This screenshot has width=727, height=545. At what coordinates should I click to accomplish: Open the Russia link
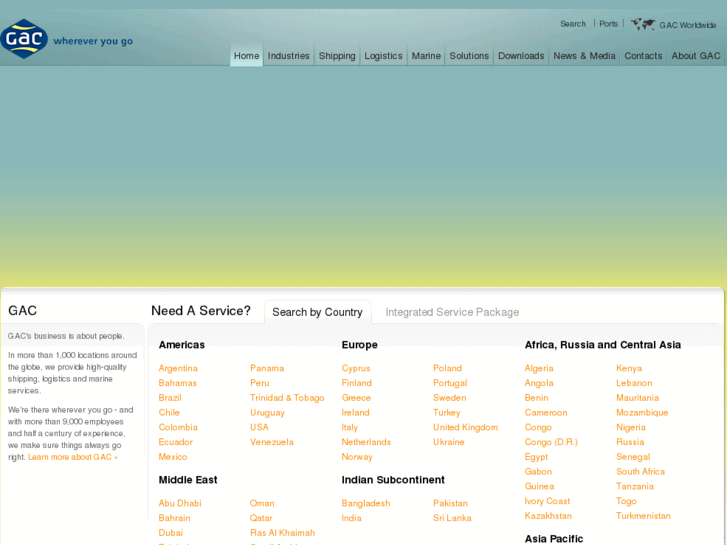pos(630,442)
